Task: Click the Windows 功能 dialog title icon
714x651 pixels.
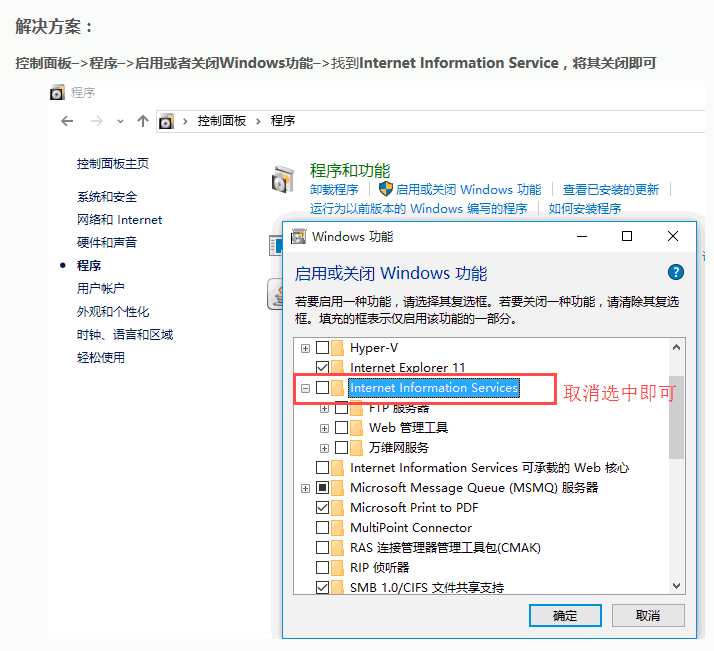Action: (298, 236)
